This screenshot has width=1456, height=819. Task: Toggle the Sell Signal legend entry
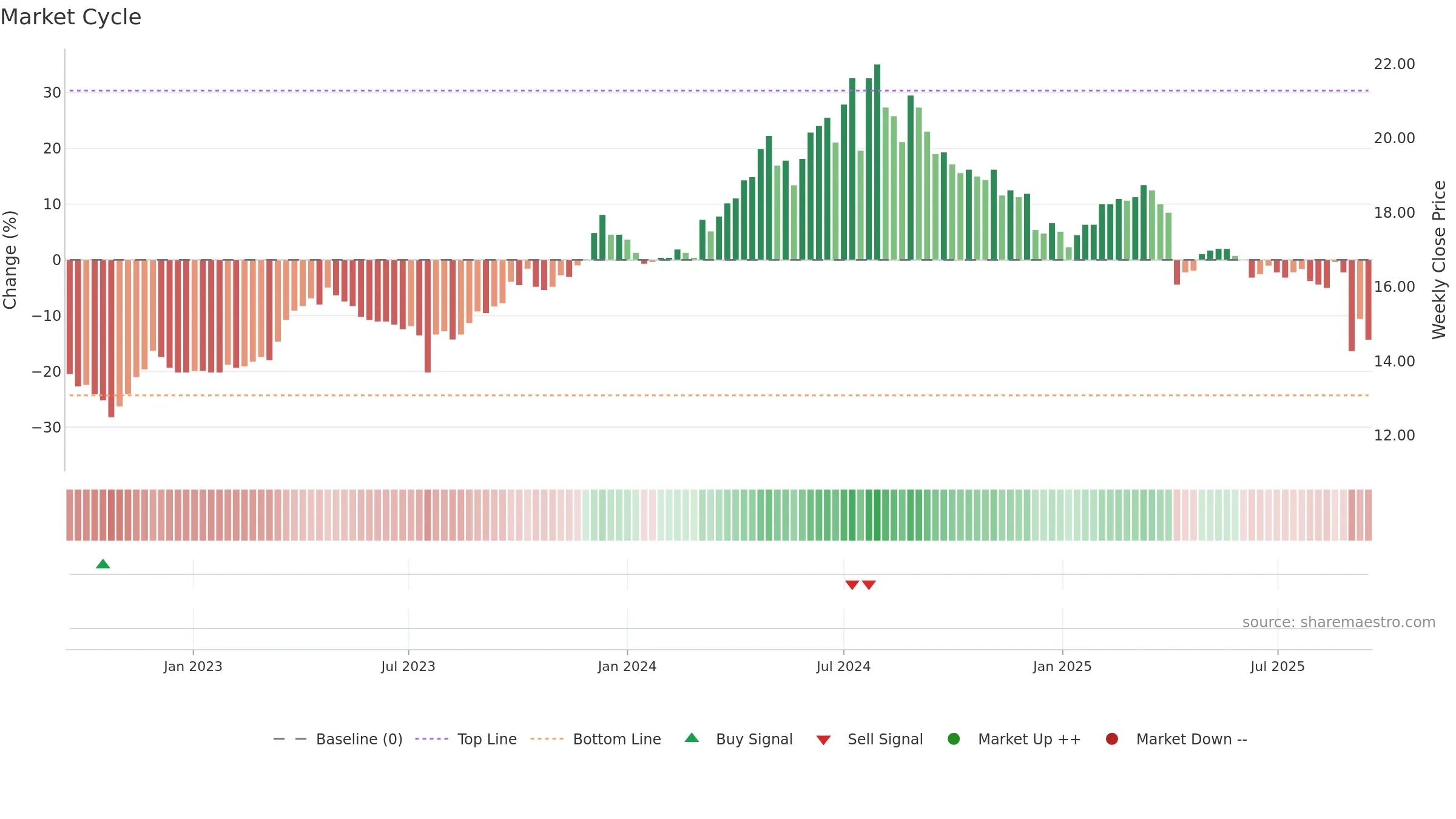point(869,739)
